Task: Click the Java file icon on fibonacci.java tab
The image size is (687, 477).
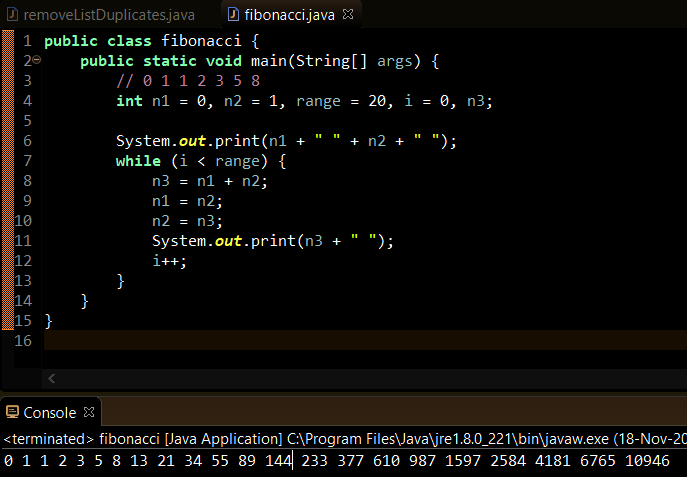Action: 233,14
